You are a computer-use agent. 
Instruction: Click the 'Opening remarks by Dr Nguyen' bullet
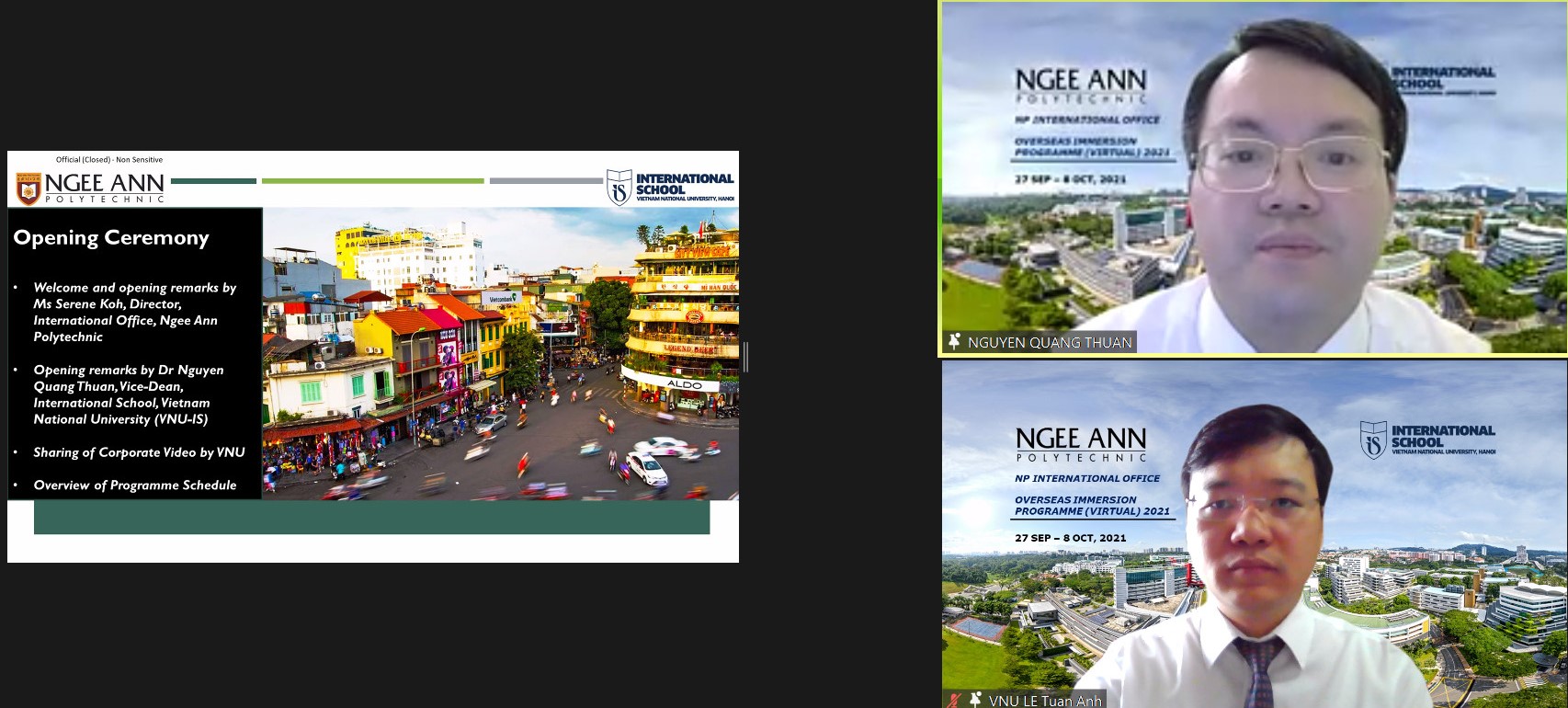(x=129, y=370)
